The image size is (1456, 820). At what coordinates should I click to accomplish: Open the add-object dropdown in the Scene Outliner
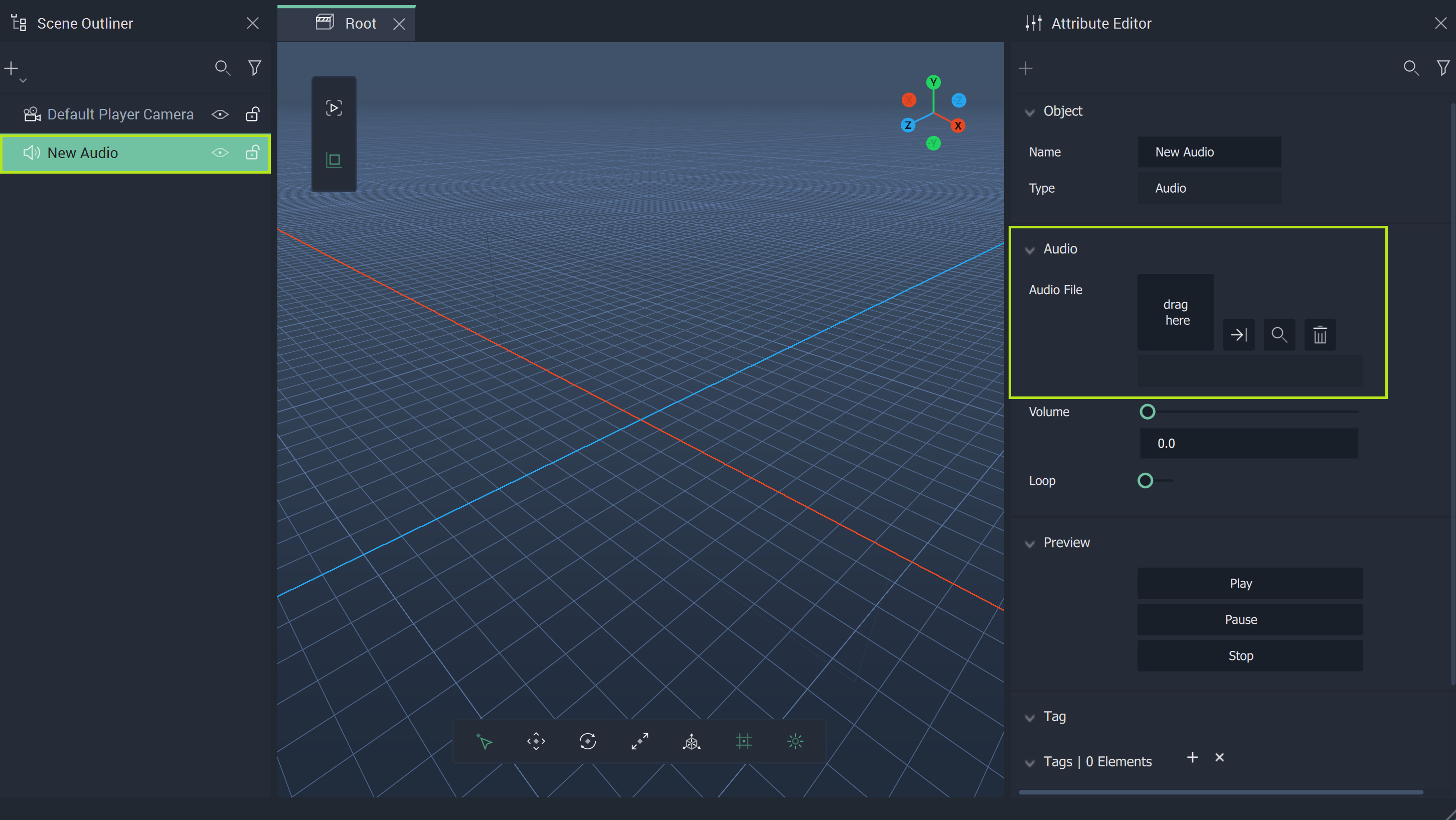[14, 70]
